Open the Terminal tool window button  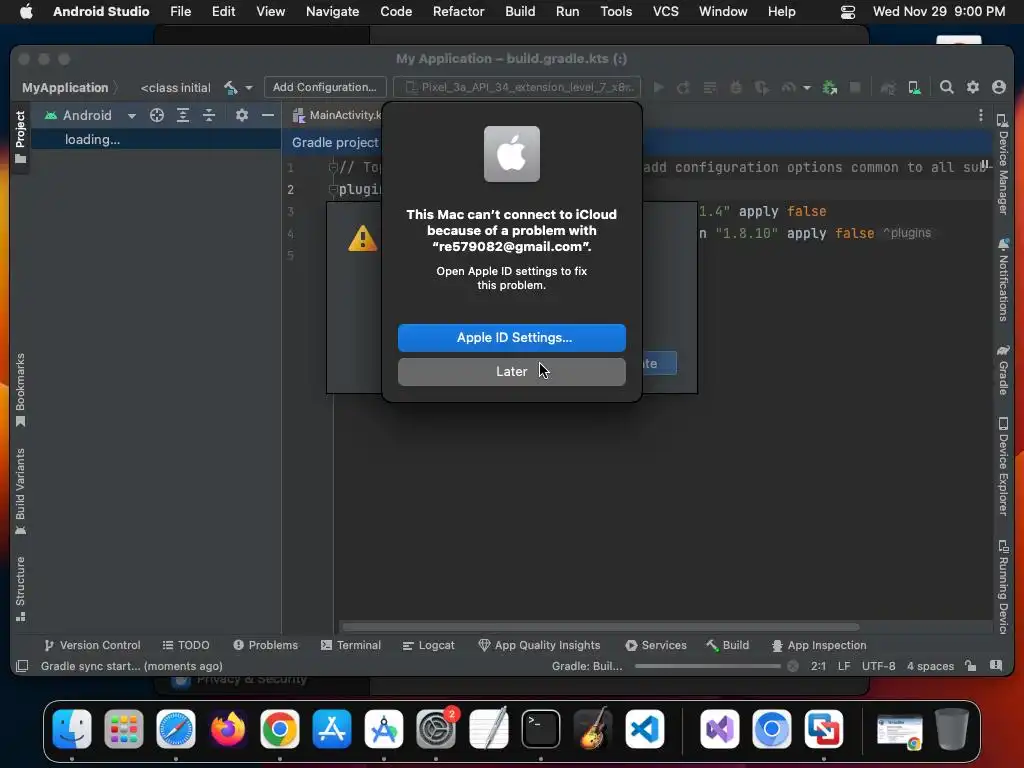(351, 645)
